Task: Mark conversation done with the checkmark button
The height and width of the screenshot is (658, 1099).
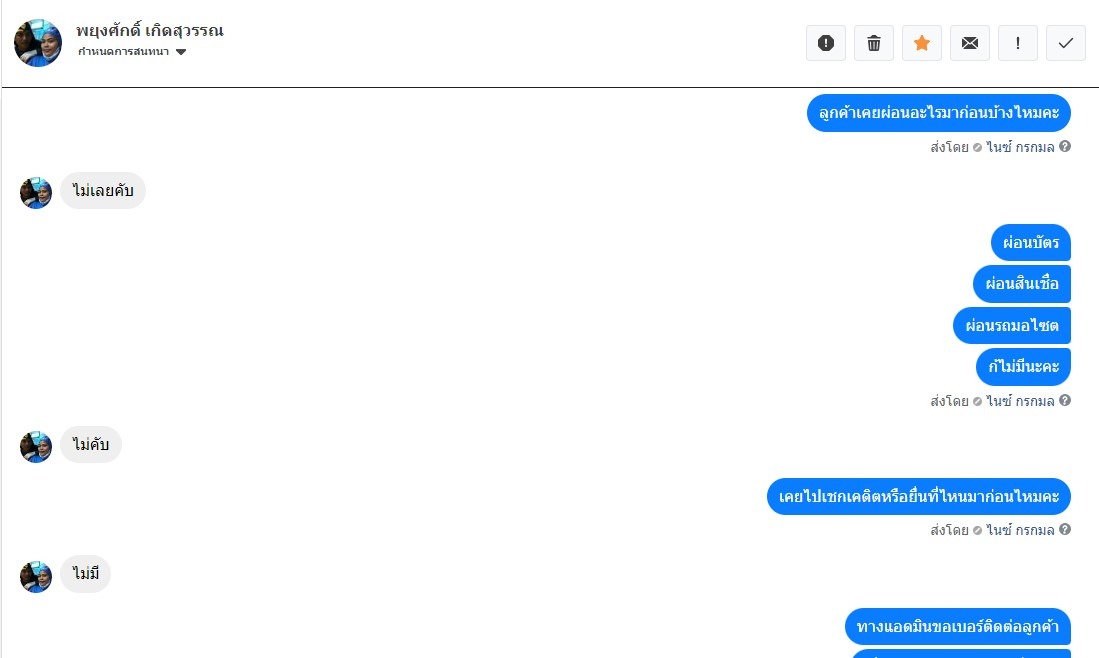Action: pyautogui.click(x=1066, y=43)
